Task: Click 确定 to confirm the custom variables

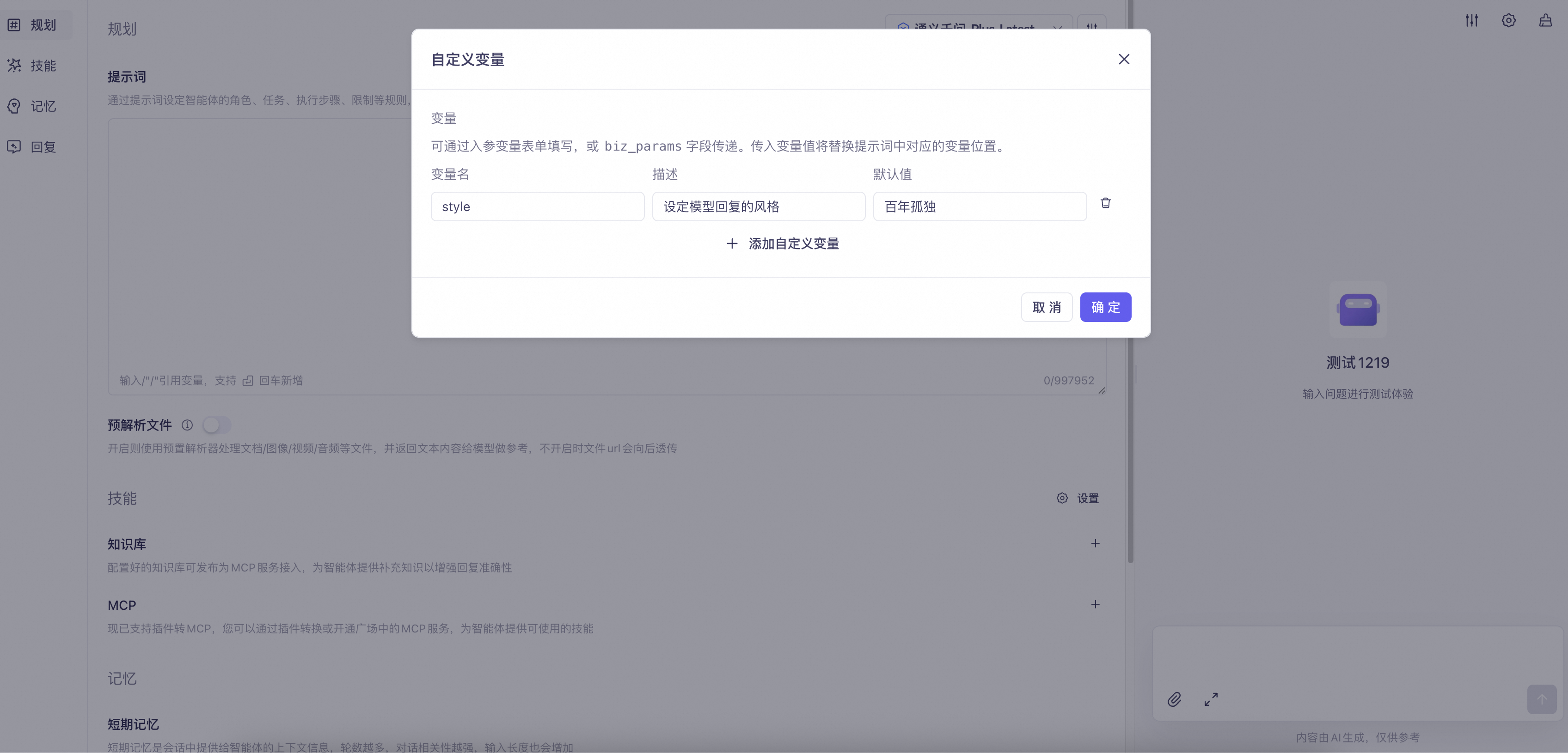Action: click(x=1106, y=307)
